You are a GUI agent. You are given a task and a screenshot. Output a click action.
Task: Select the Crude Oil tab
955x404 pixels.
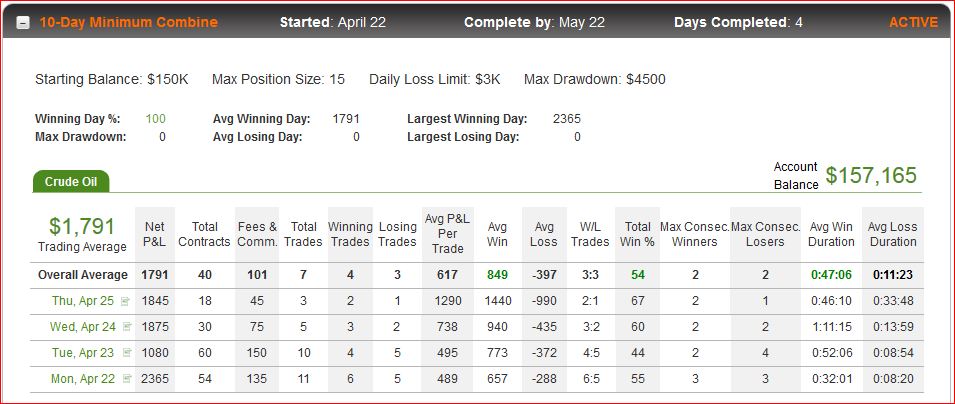pos(71,182)
